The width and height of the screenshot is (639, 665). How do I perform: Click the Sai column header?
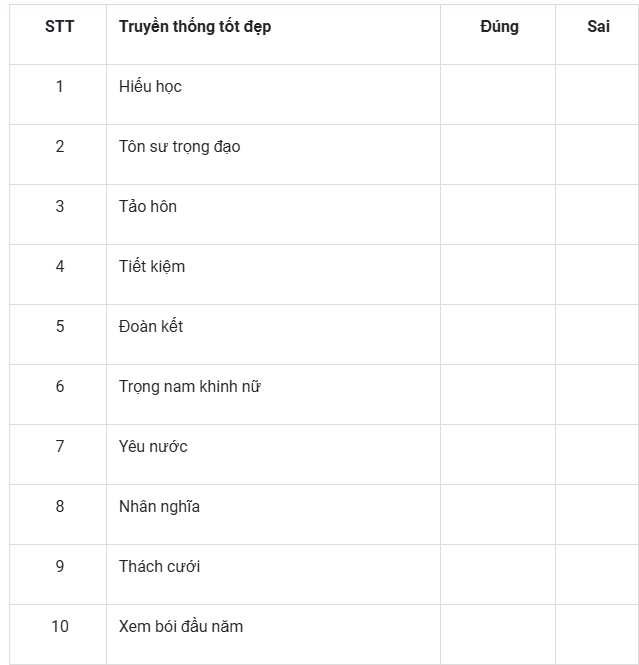(x=597, y=35)
